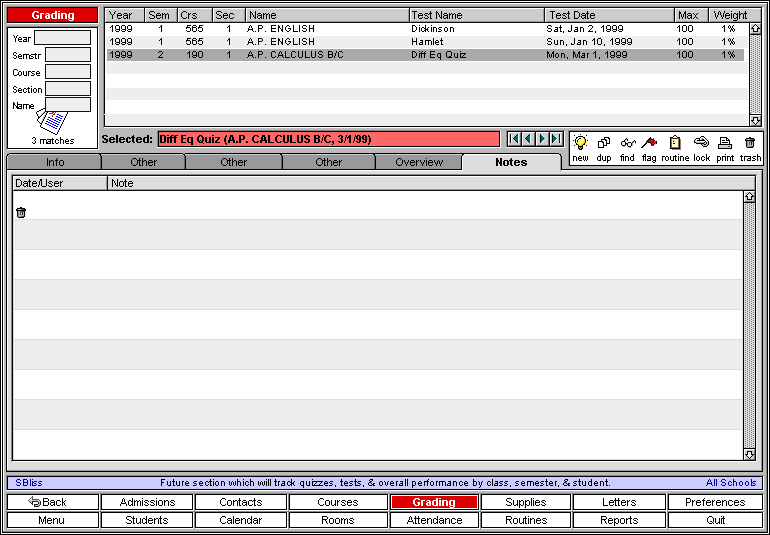Click the red Grading button in bottom bar
Viewport: 770px width, 535px height.
click(x=434, y=502)
